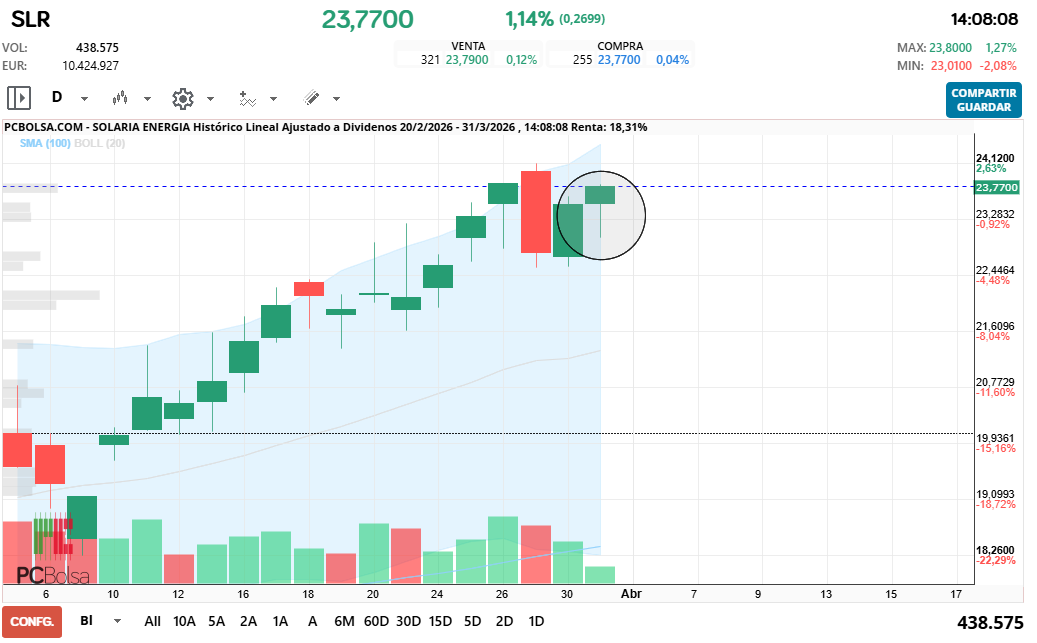Click the add indicator icon
The image size is (1037, 643).
(247, 98)
